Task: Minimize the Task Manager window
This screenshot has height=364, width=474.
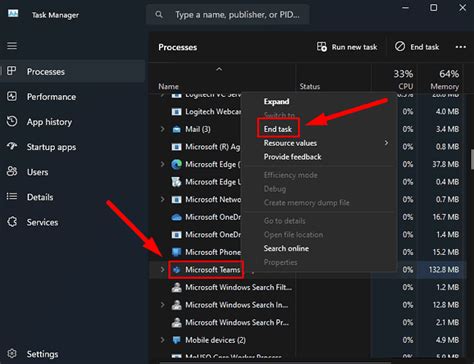Action: point(405,7)
